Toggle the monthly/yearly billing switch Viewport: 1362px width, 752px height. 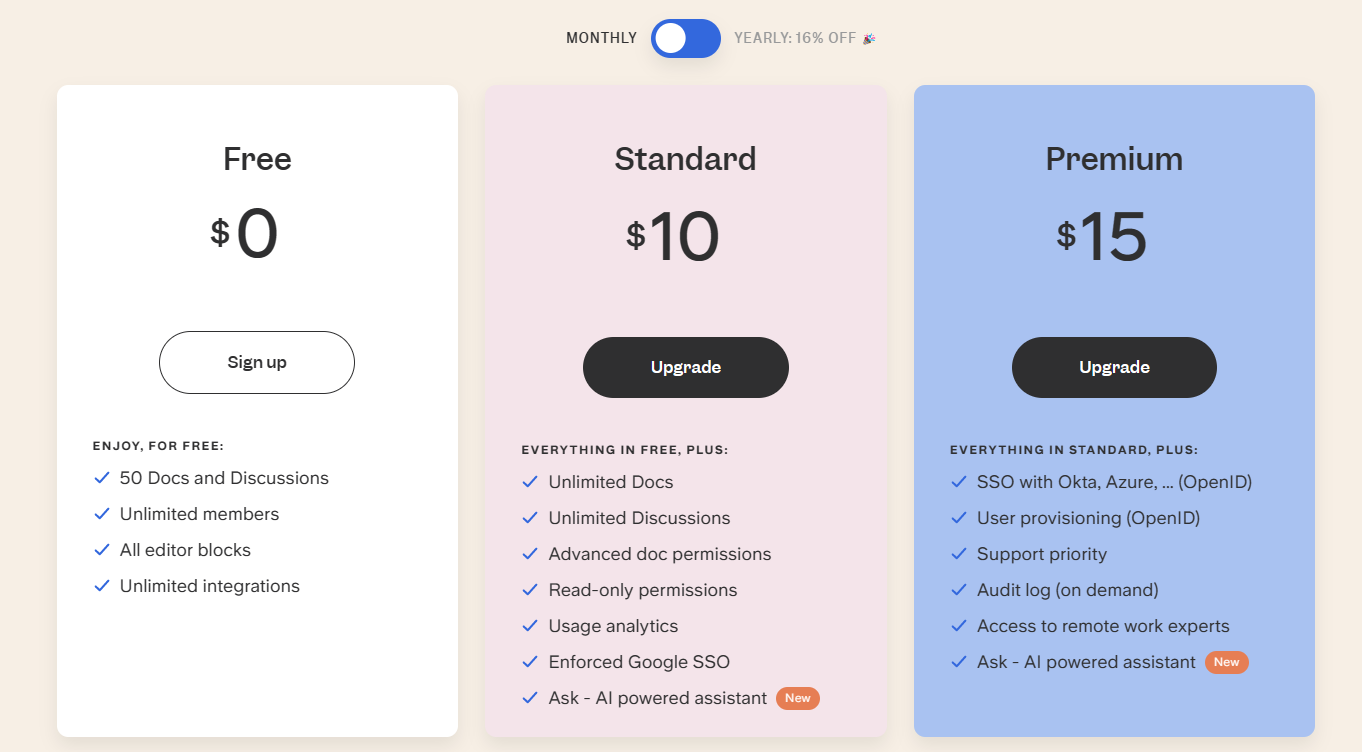tap(685, 38)
